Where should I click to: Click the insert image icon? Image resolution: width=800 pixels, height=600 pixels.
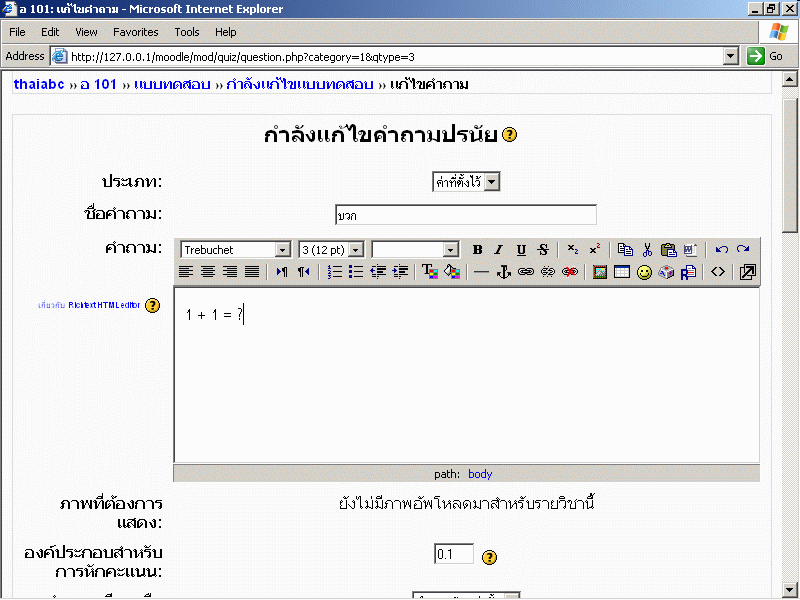(600, 272)
